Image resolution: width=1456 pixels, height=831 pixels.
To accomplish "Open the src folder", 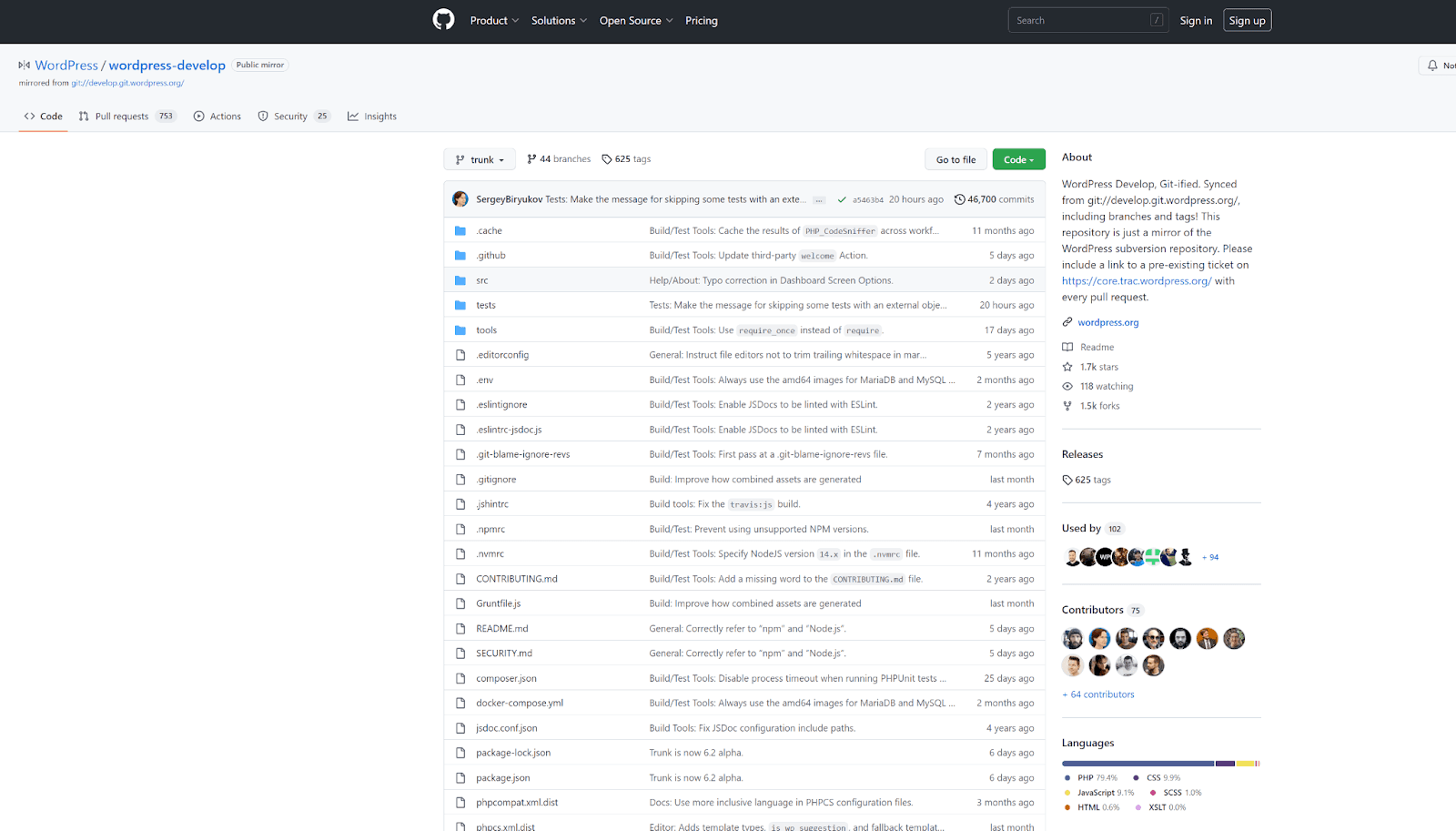I will pyautogui.click(x=481, y=280).
